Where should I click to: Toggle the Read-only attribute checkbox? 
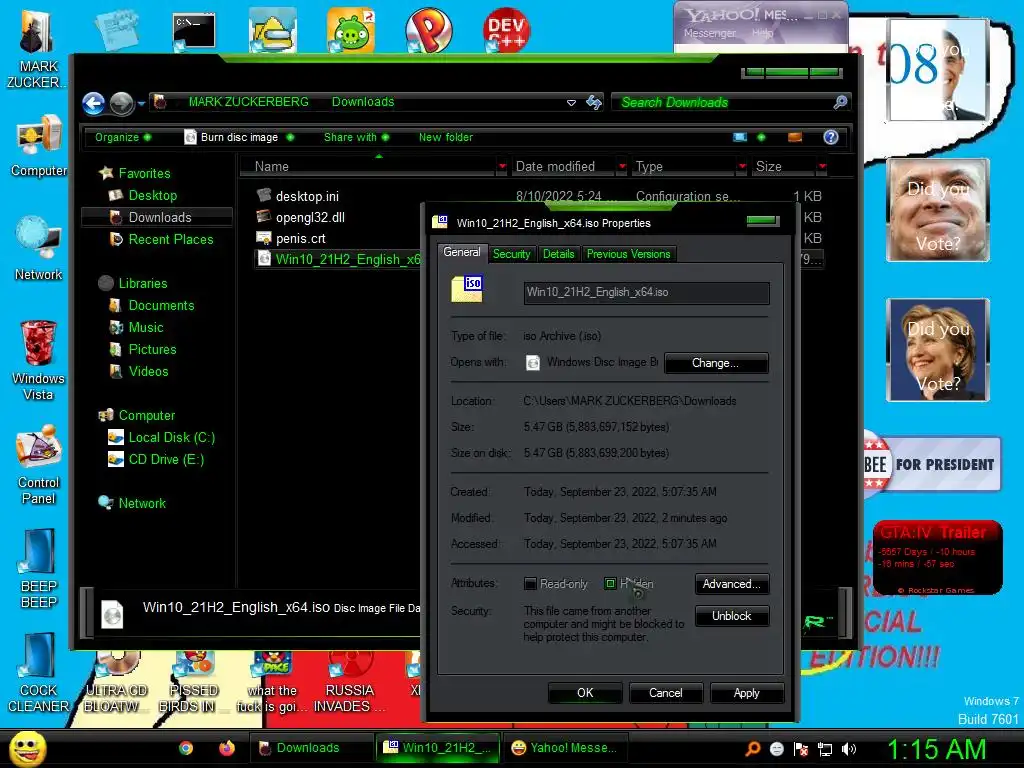point(530,584)
